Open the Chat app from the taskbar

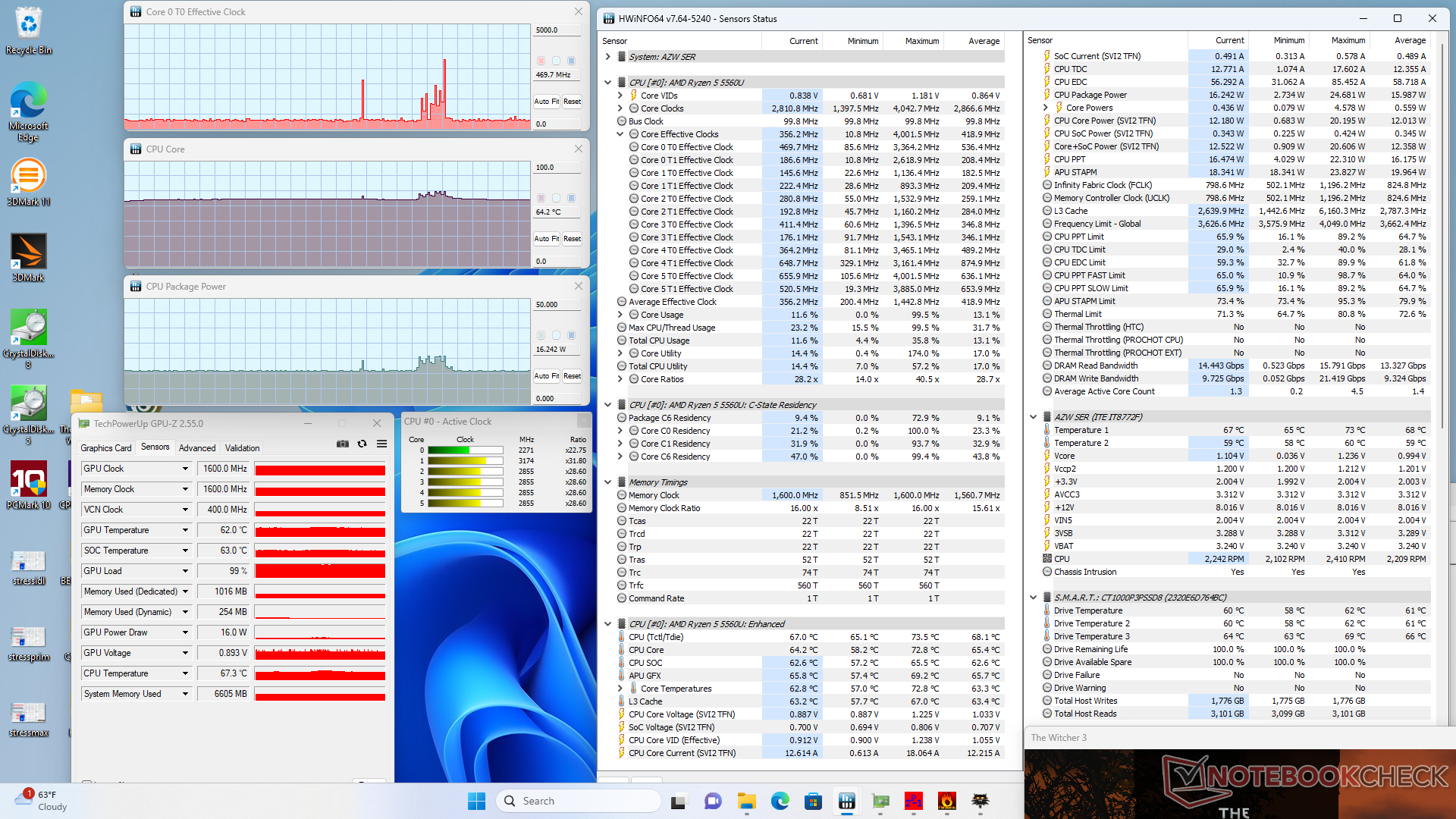[x=713, y=801]
